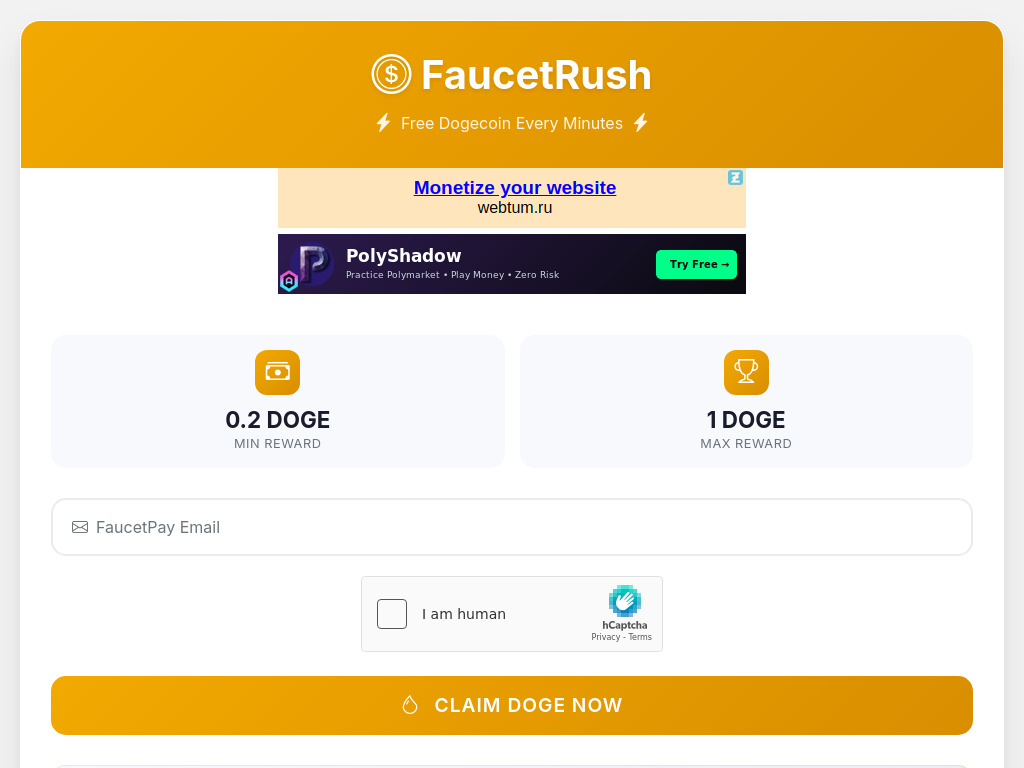Click the Try Free button on PolyShadow banner
The height and width of the screenshot is (768, 1024).
point(696,264)
